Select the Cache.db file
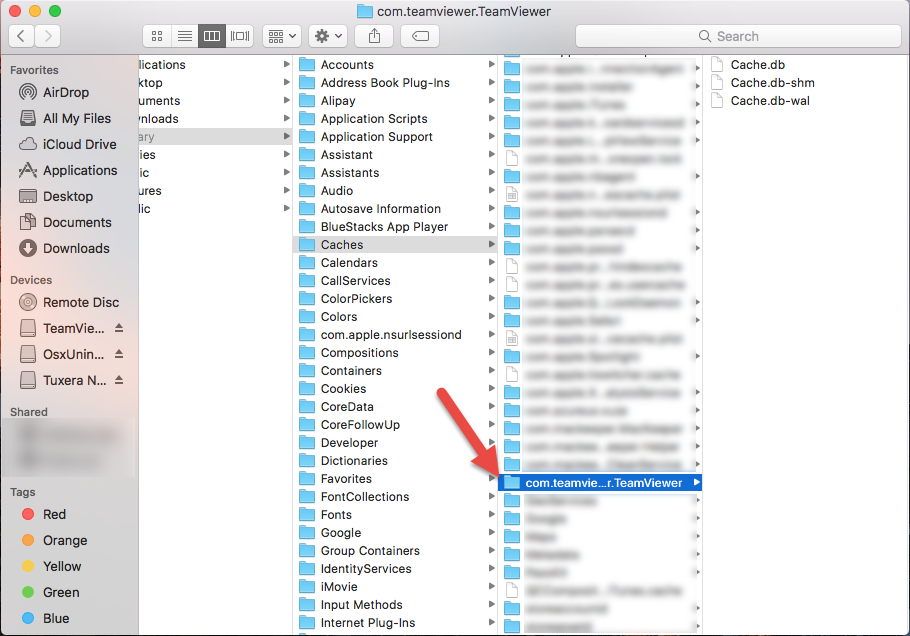The image size is (910, 636). pyautogui.click(x=757, y=65)
